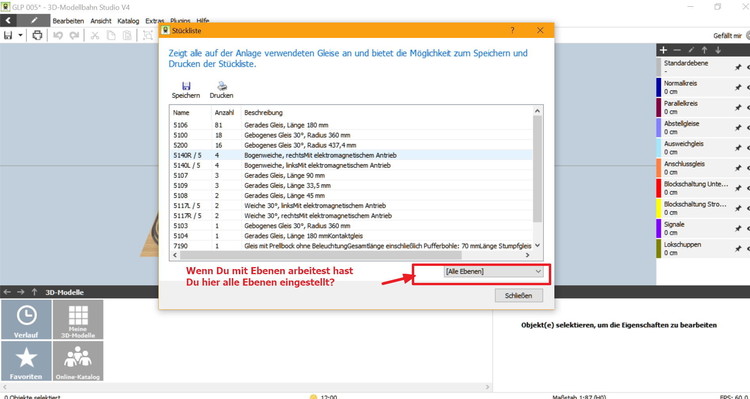The image size is (750, 399).
Task: Click the blue Normalkreis color swatch
Action: coord(659,87)
